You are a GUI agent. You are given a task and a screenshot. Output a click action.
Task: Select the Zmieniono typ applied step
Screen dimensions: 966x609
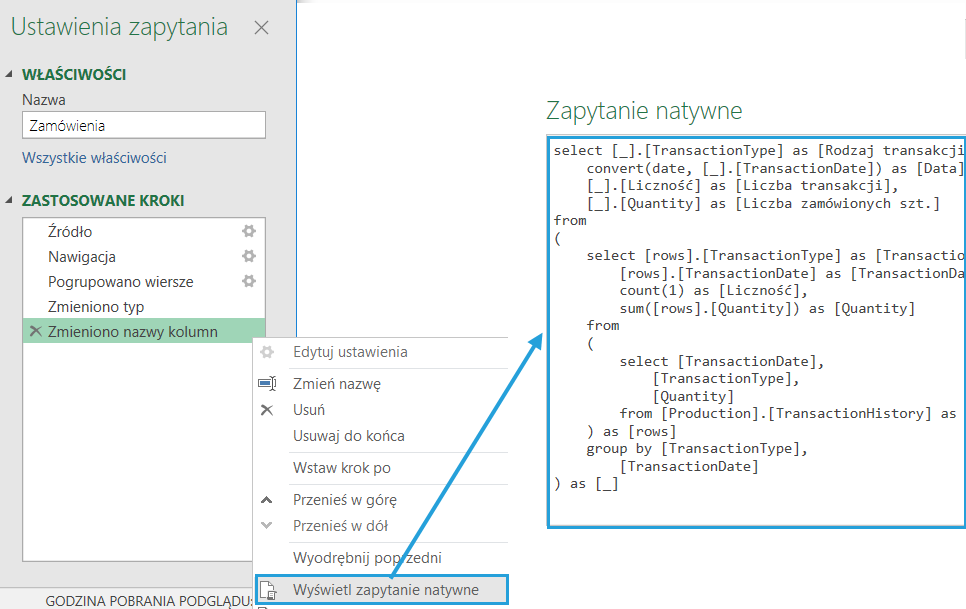(x=96, y=307)
